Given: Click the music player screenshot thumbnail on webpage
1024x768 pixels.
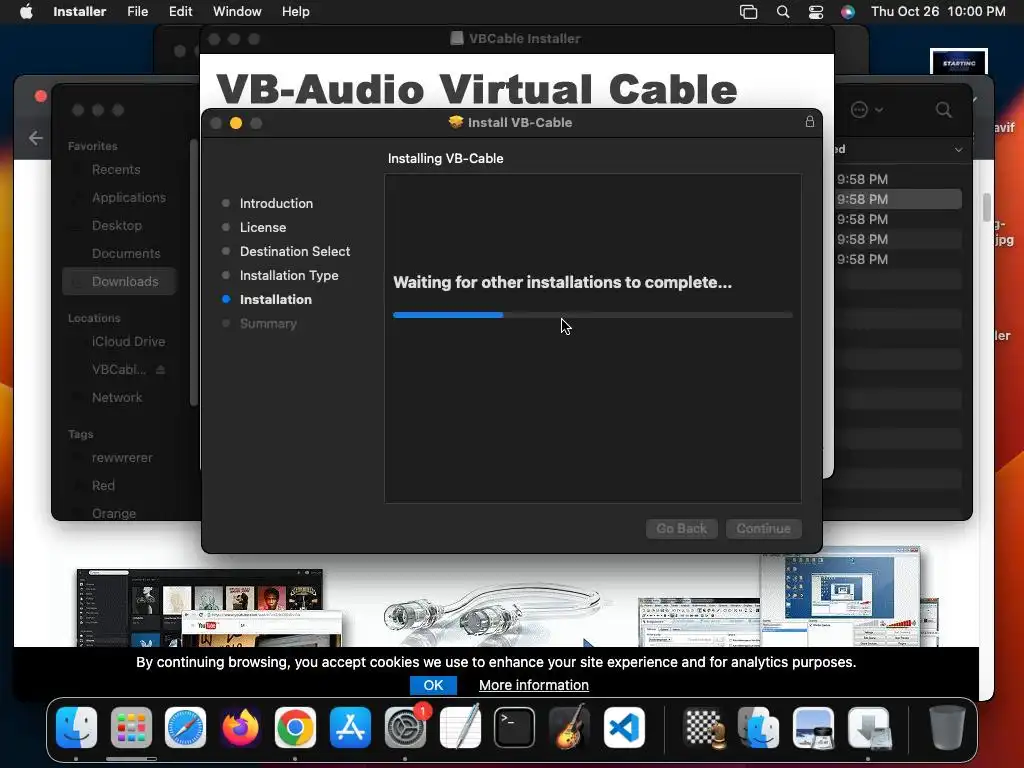Looking at the screenshot, I should click(x=208, y=607).
